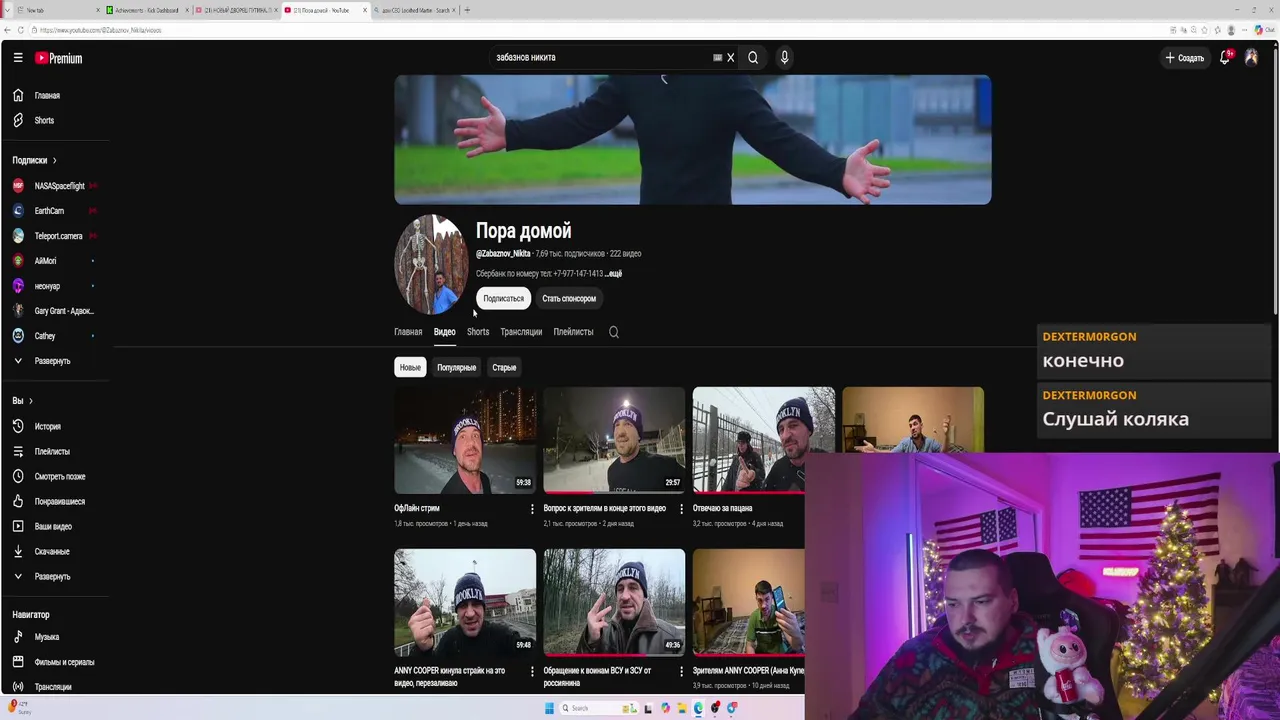Open the on-screen keyboard icon in search

[717, 57]
